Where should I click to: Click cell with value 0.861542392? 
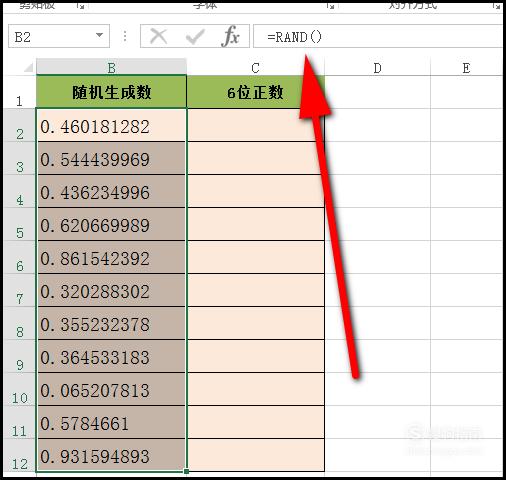coord(111,257)
